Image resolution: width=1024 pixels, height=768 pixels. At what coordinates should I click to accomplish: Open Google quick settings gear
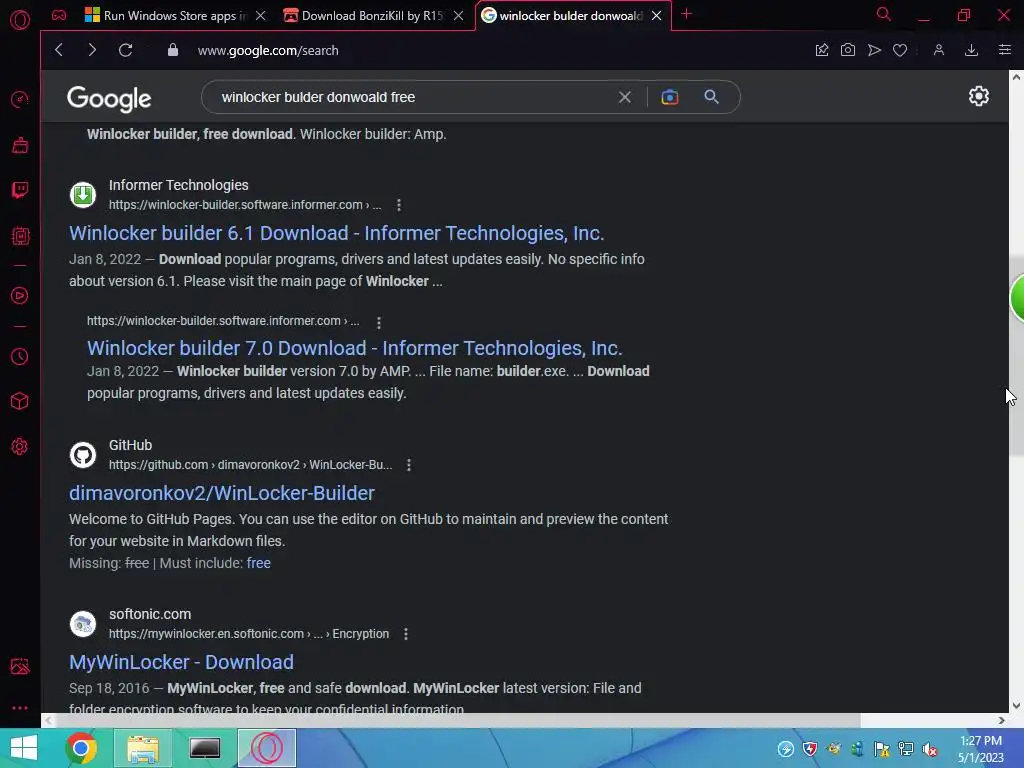click(978, 97)
